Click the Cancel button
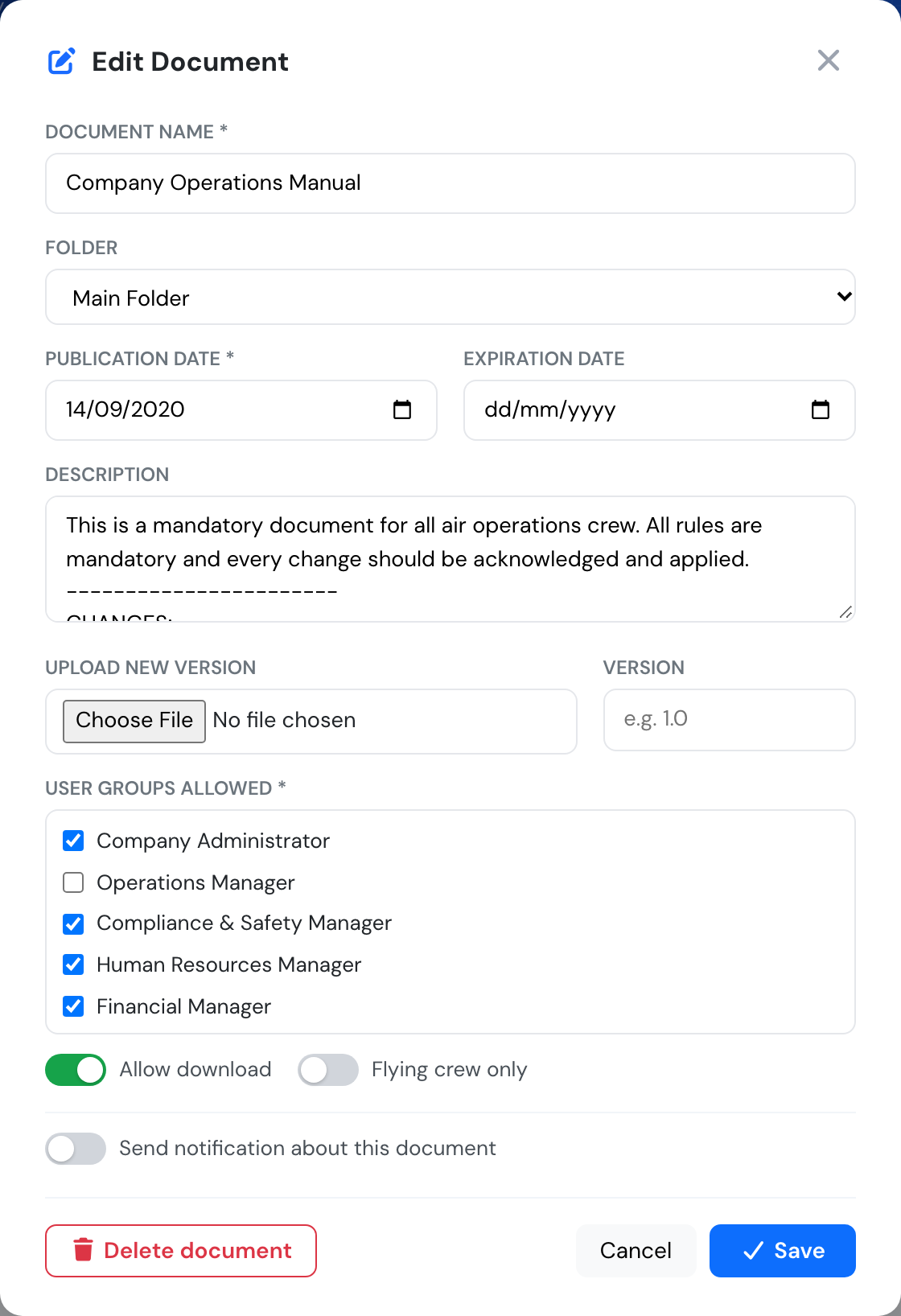Viewport: 901px width, 1316px height. (636, 1251)
